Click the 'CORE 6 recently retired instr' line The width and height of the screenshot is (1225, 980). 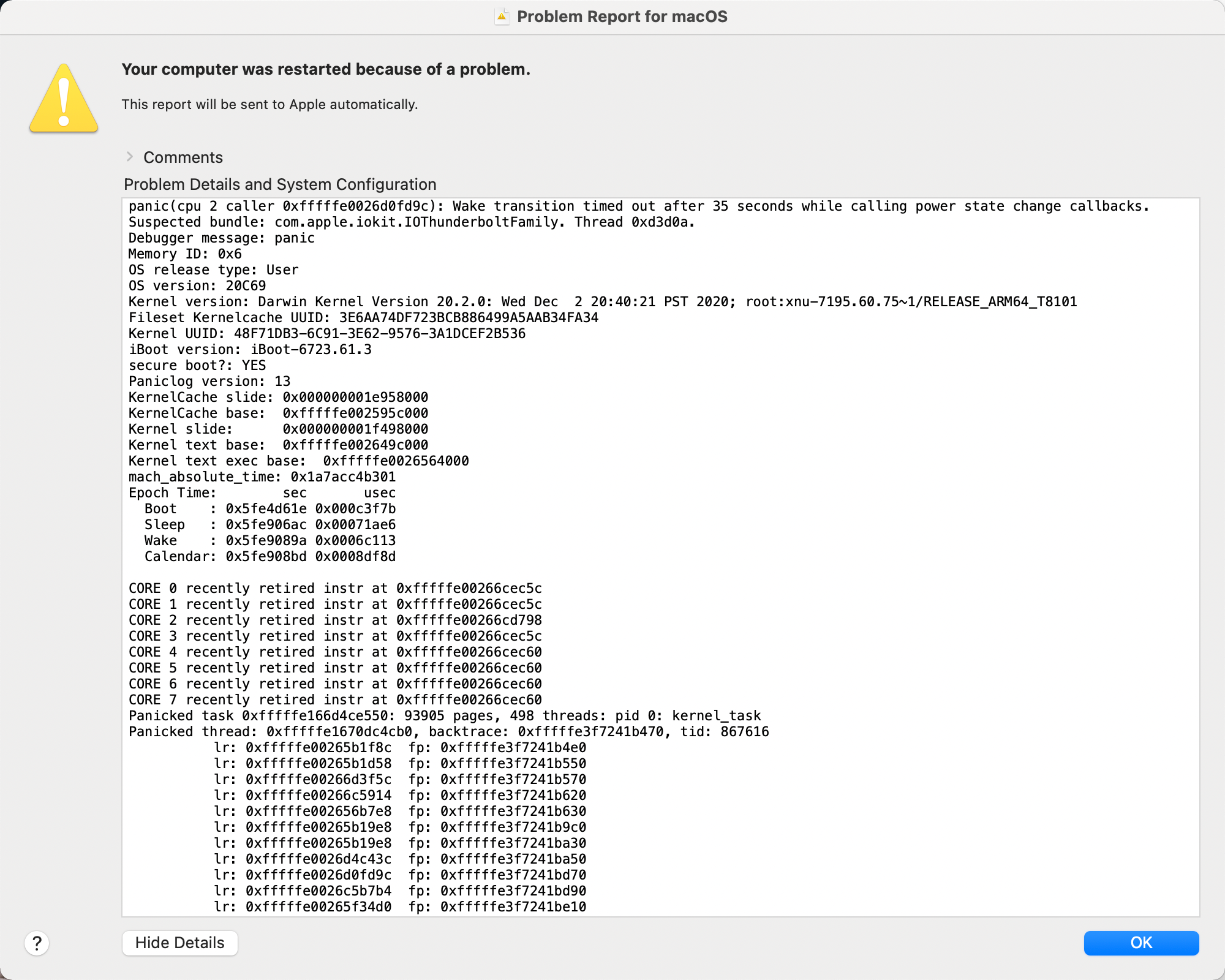[336, 684]
